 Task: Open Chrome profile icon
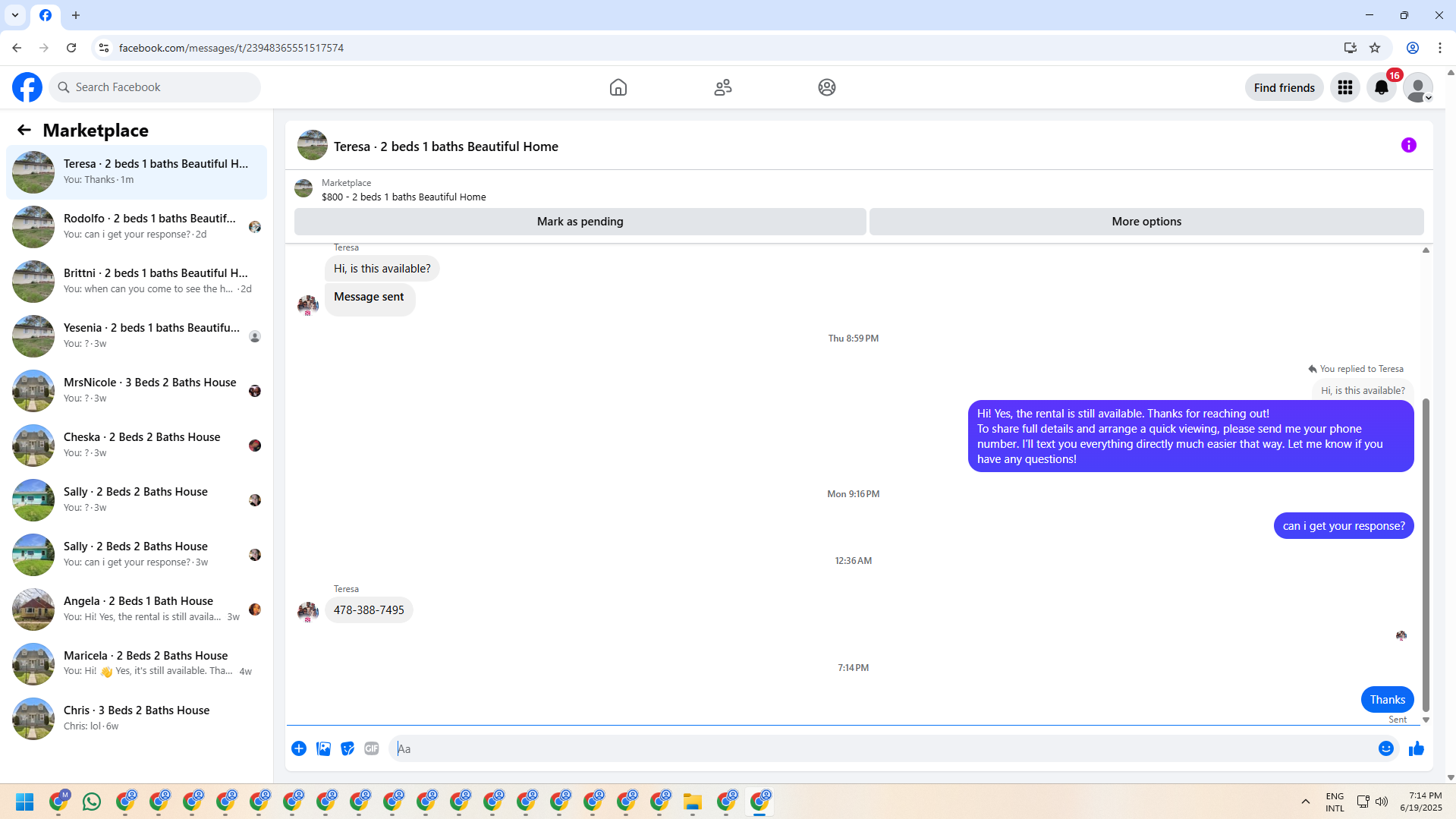[1413, 48]
